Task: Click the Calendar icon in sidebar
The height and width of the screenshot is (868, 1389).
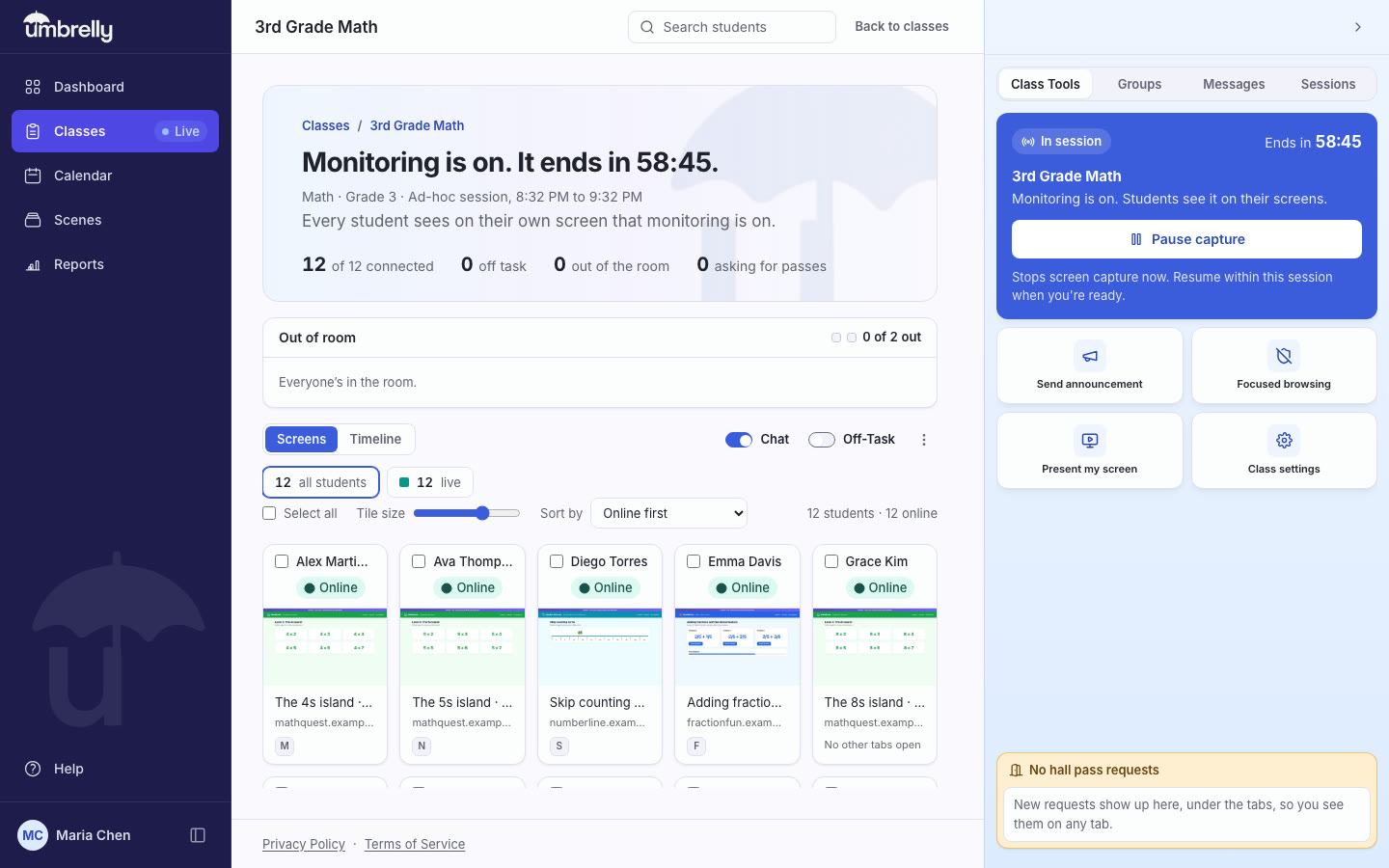Action: click(33, 176)
